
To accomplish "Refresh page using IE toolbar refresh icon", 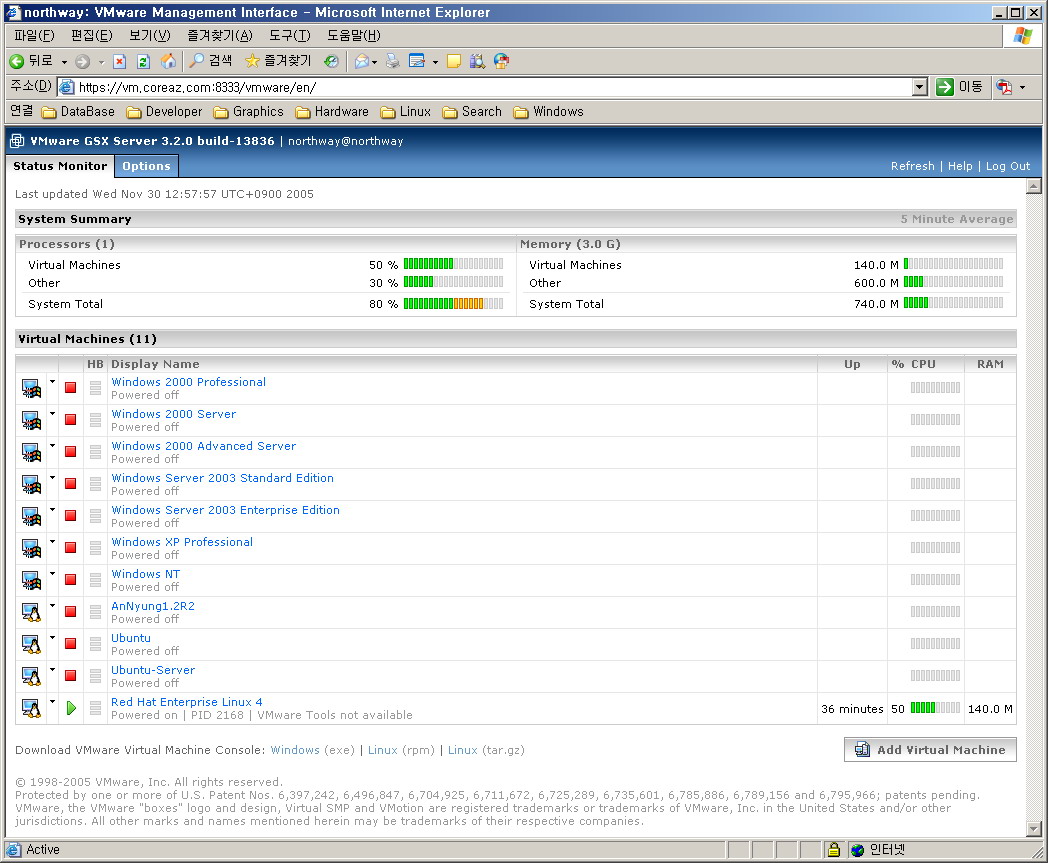I will [143, 61].
